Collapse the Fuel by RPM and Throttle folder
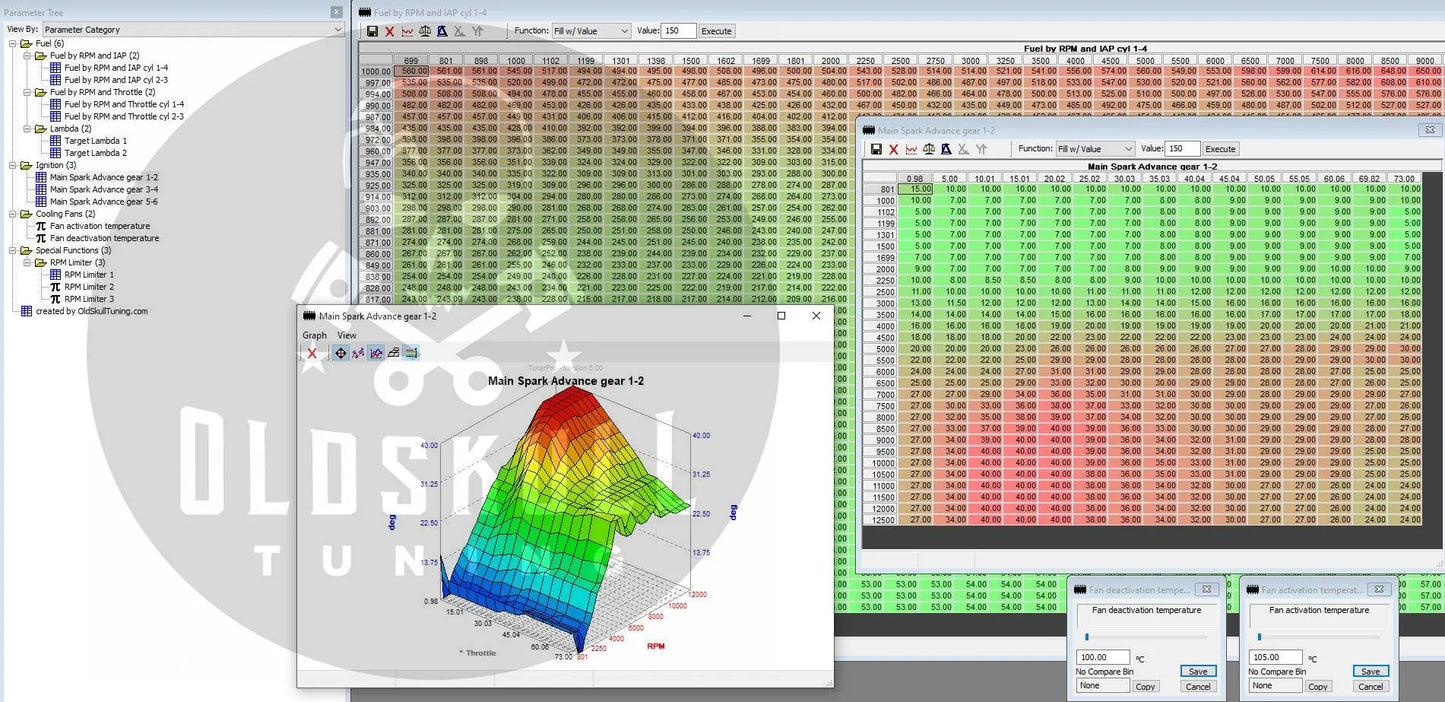The width and height of the screenshot is (1445, 702). click(27, 92)
